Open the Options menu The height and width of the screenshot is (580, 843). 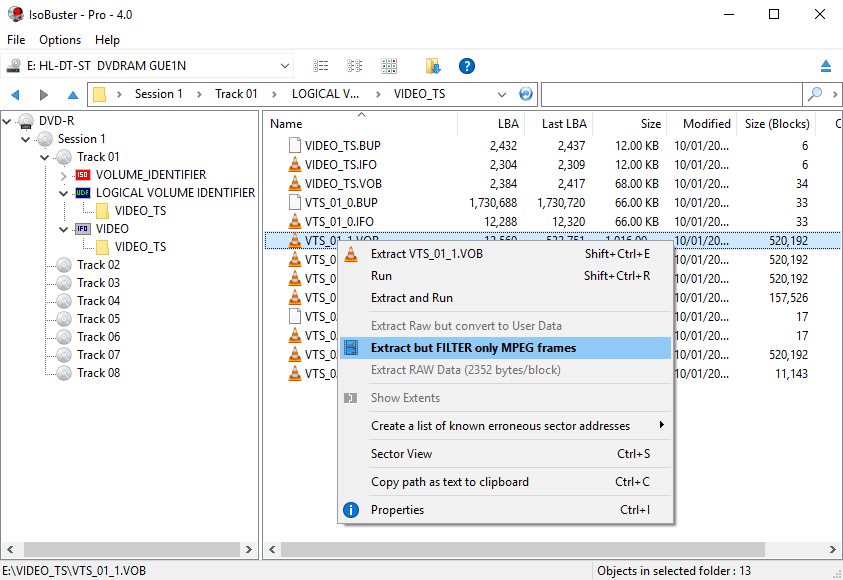[60, 40]
